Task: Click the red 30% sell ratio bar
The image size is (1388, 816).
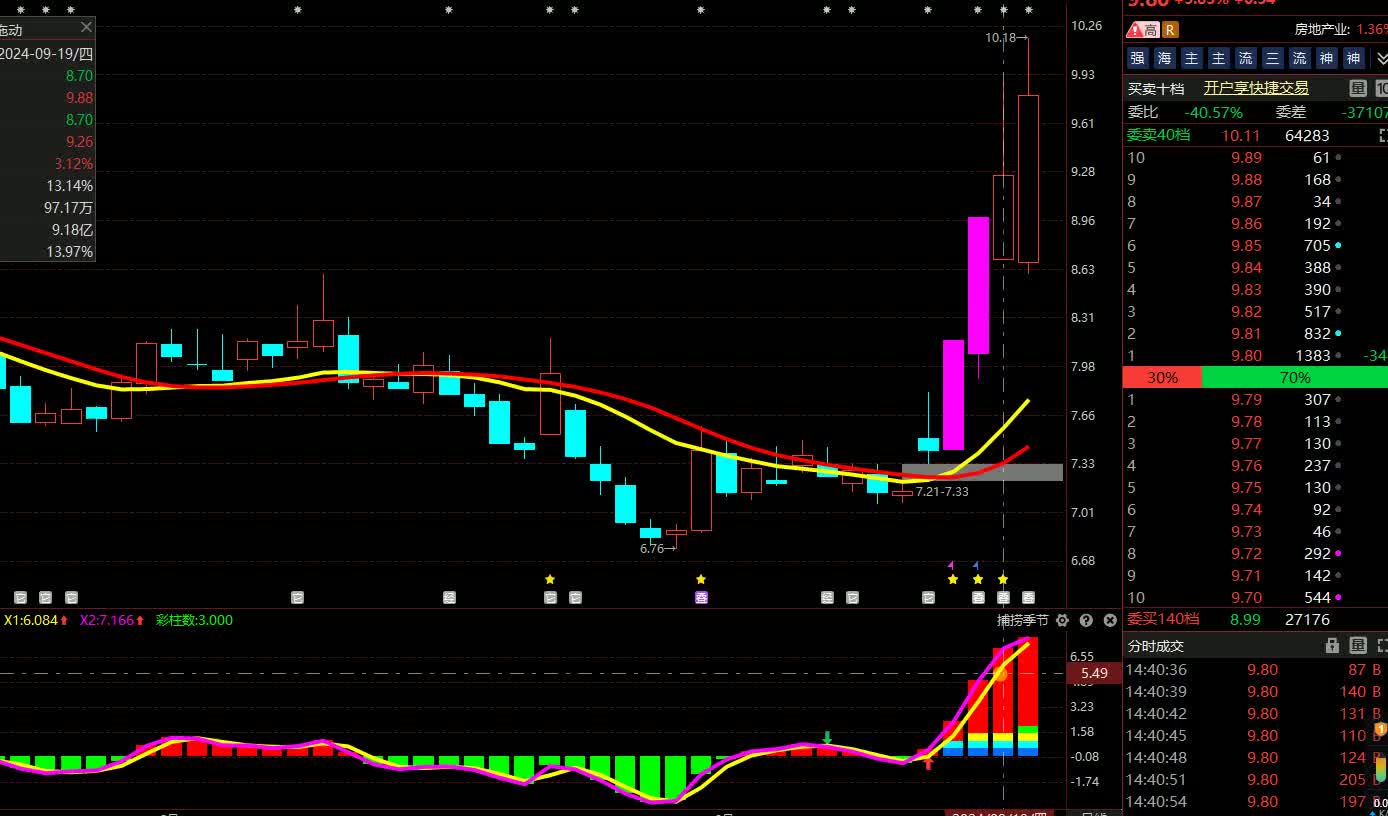Action: [1162, 377]
